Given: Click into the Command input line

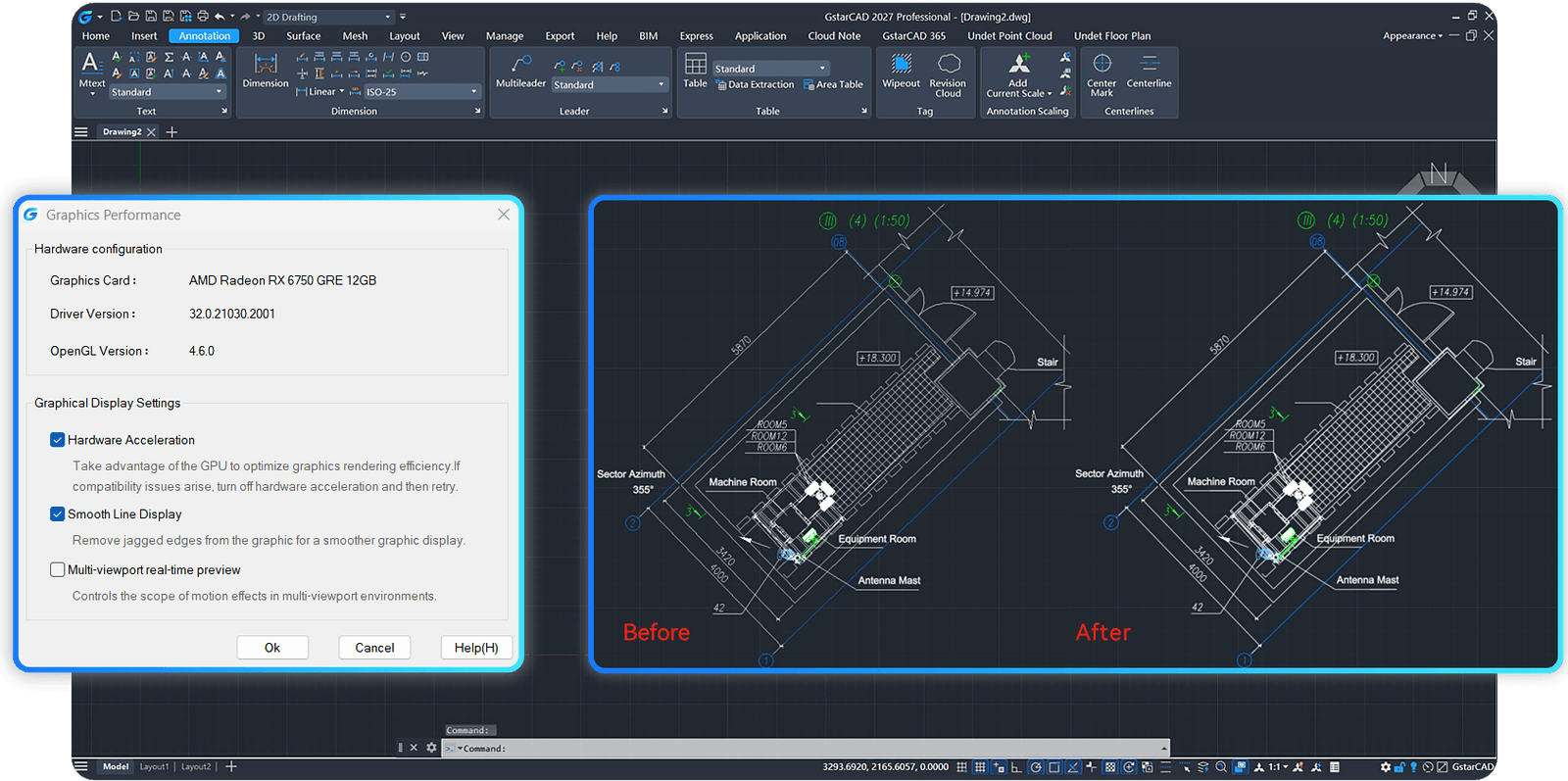Looking at the screenshot, I should coord(806,748).
